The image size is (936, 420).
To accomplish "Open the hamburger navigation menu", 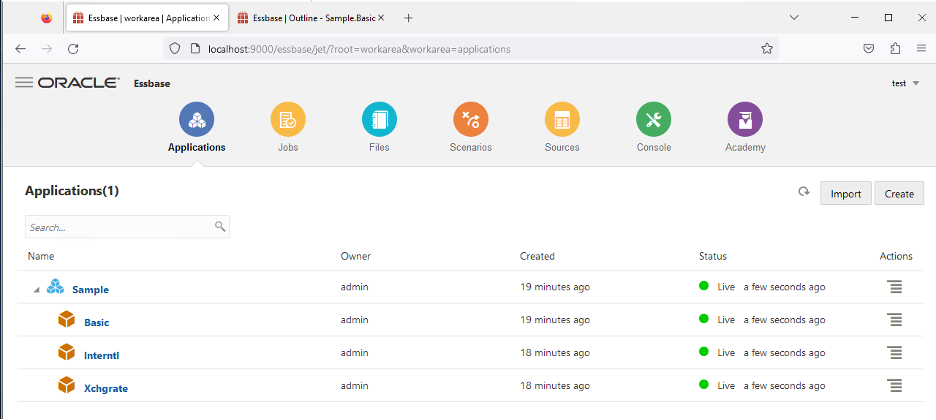I will click(x=24, y=83).
